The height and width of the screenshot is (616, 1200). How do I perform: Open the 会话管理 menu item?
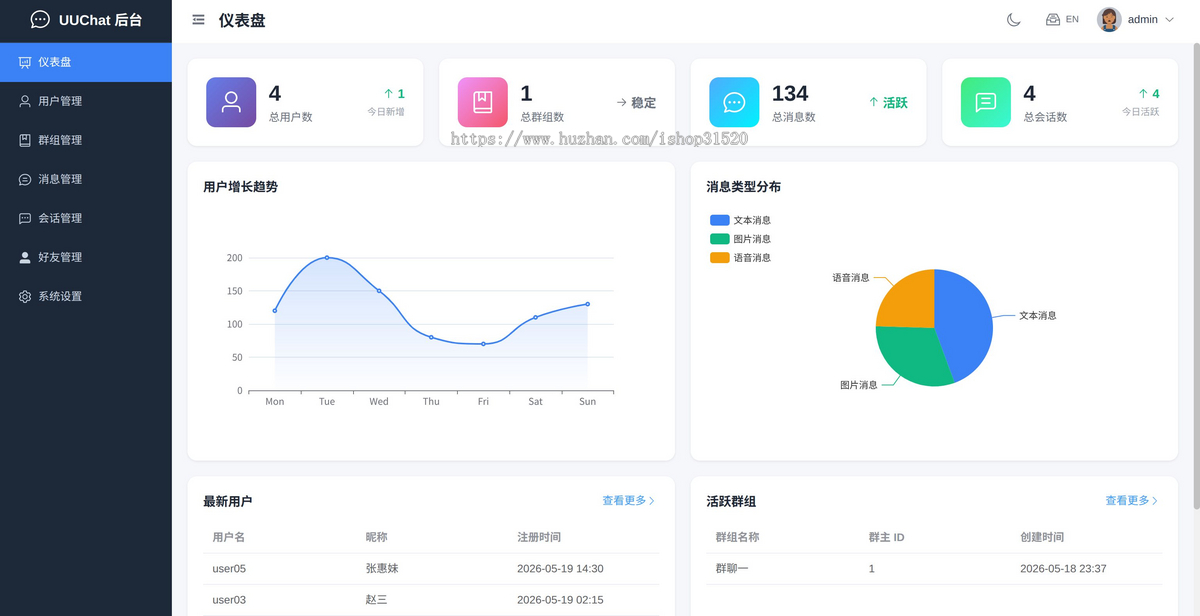coord(86,218)
